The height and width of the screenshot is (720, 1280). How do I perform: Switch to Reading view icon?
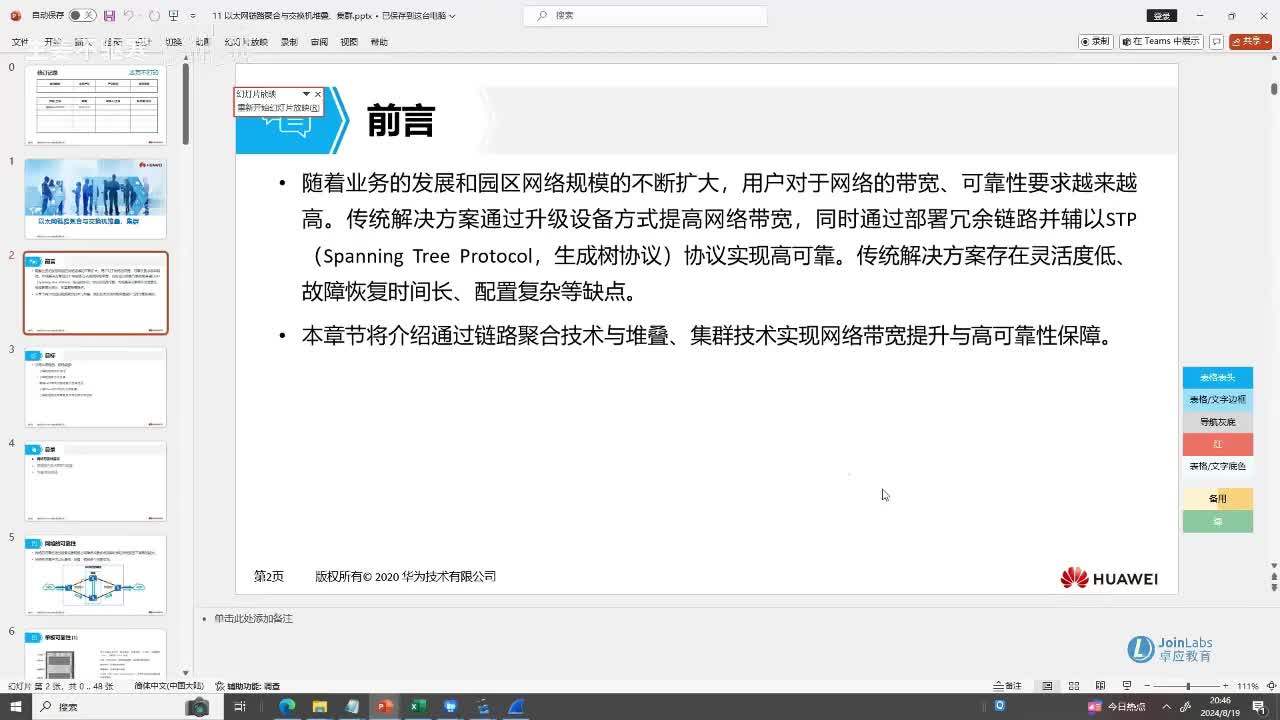[x=1101, y=686]
